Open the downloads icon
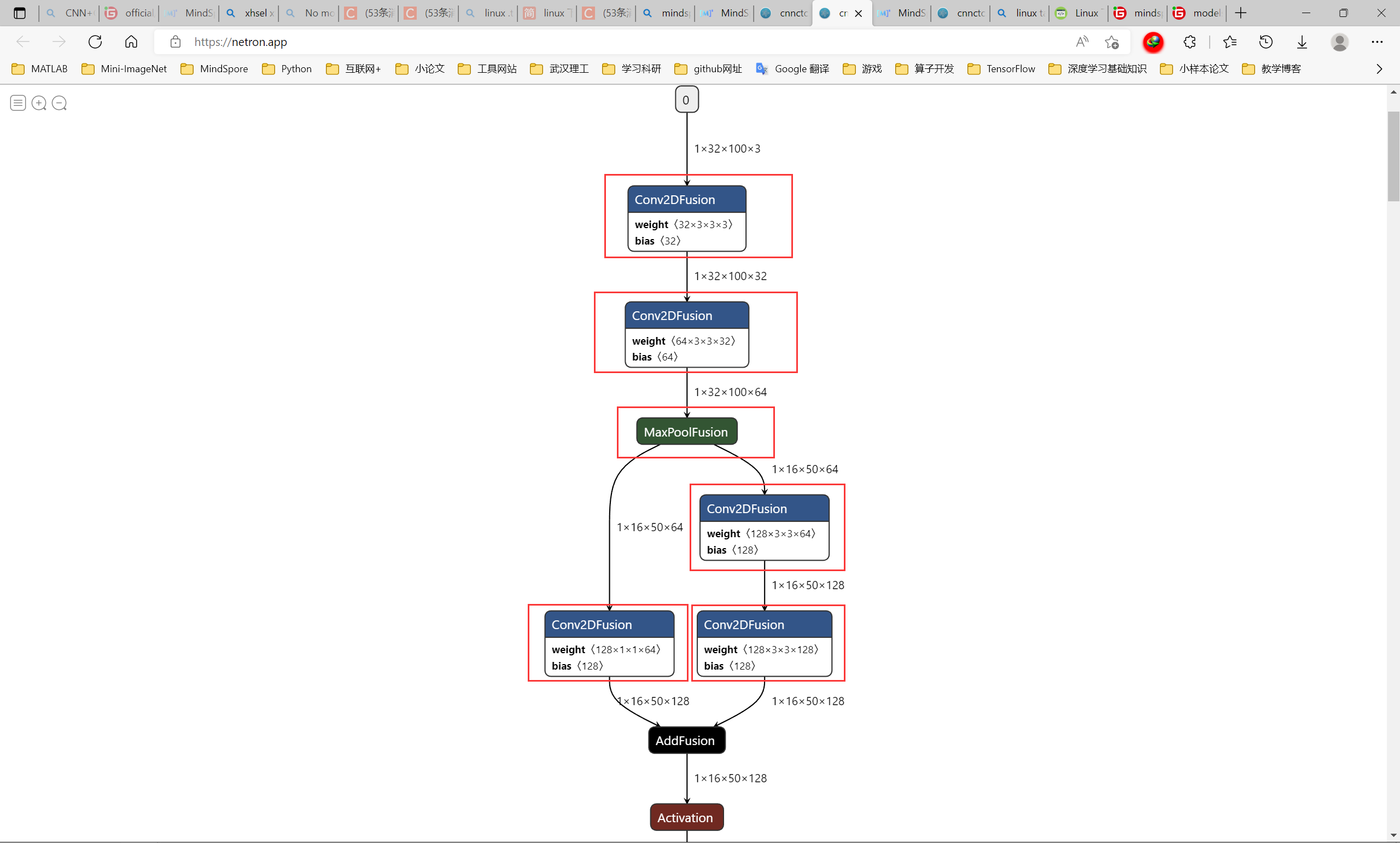 click(x=1302, y=42)
